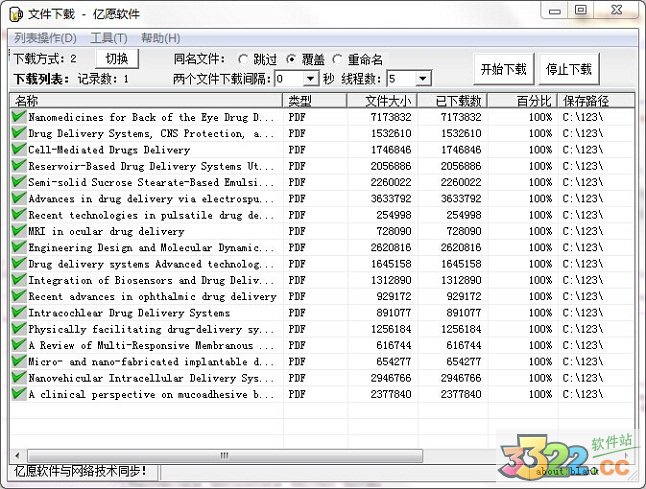This screenshot has width=646, height=489.
Task: Click checkmark icon beside A clinical perspective on mucoadhesive
Action: point(19,394)
